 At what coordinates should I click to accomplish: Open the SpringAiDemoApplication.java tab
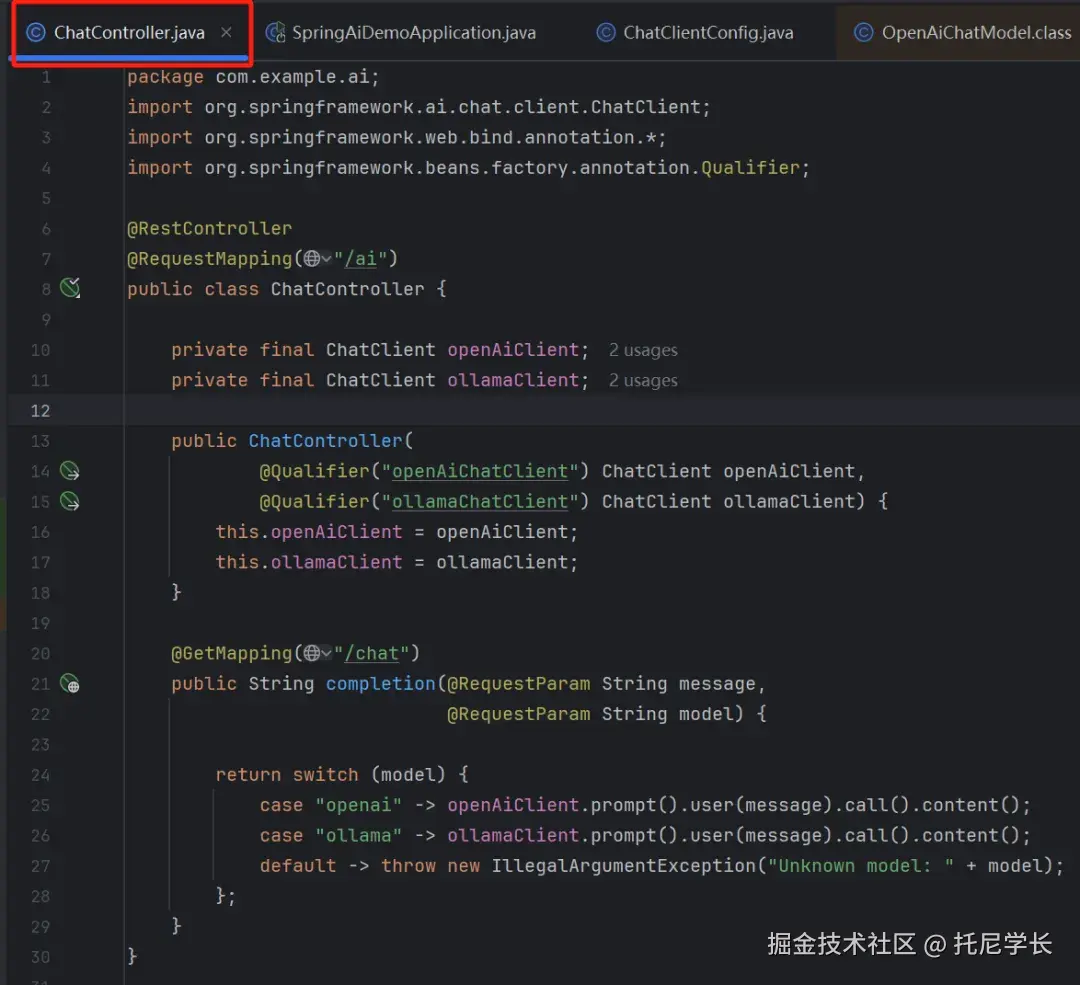401,32
